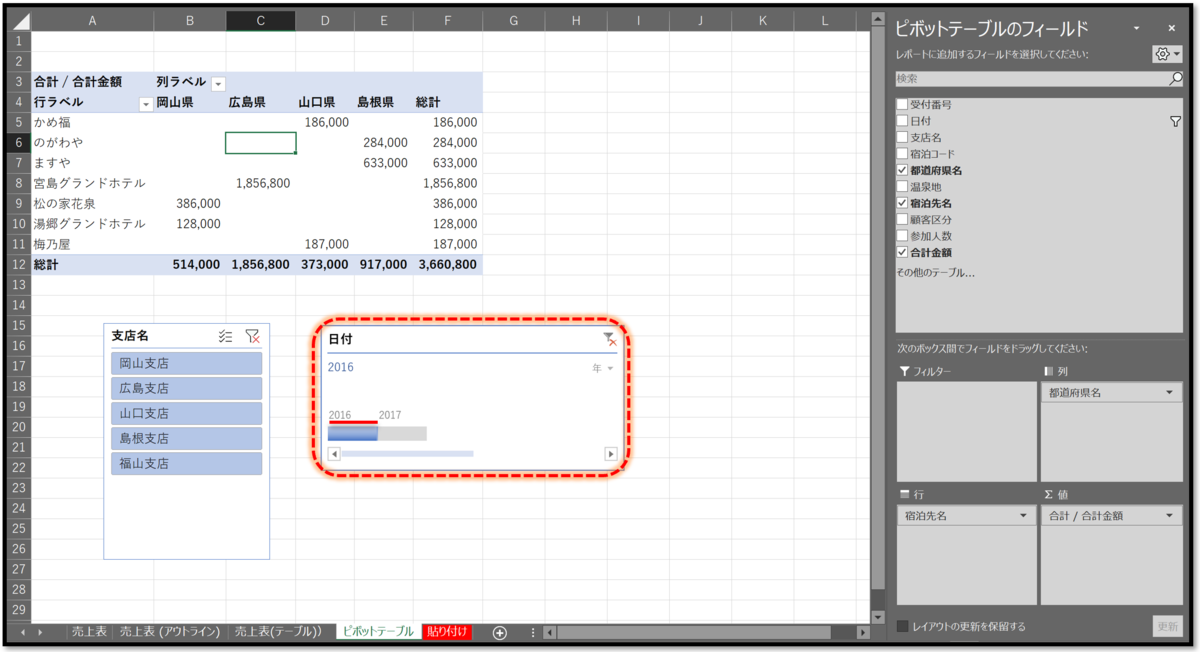The image size is (1200, 652).
Task: Click into the field search box
Action: [1032, 78]
